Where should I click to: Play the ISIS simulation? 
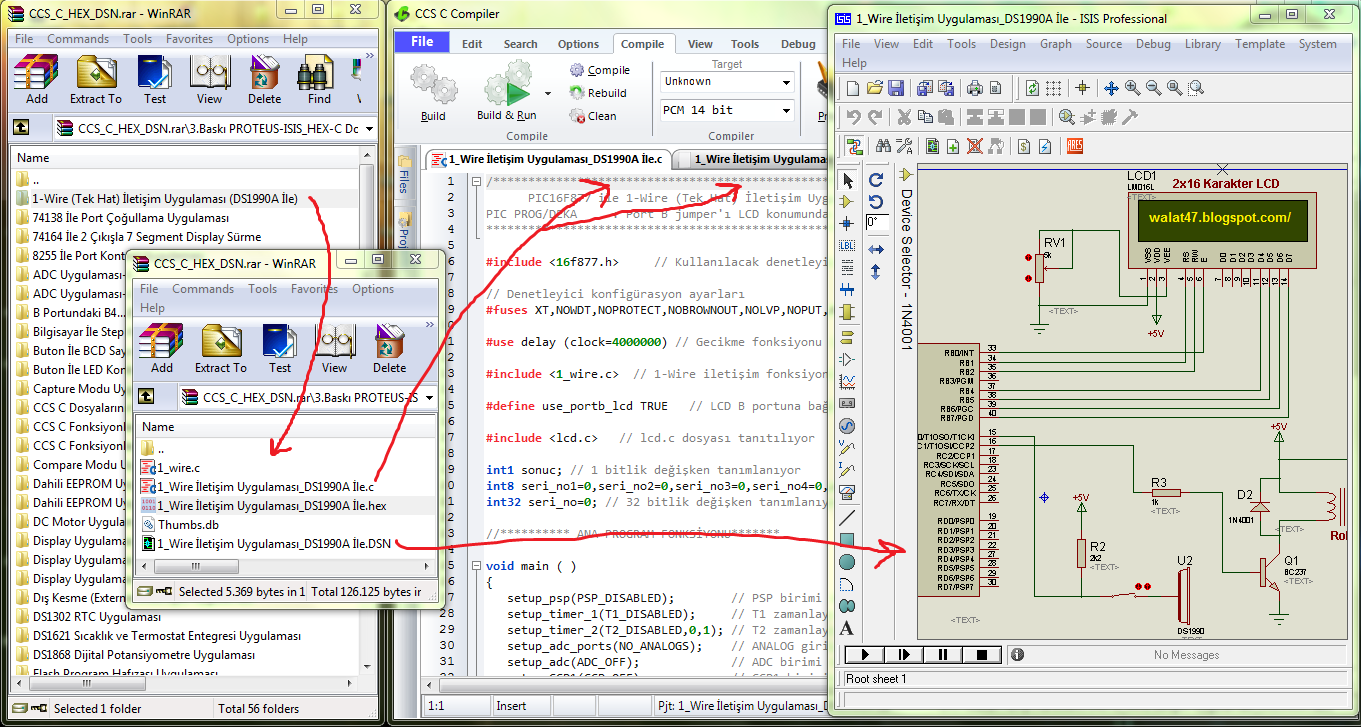[866, 654]
